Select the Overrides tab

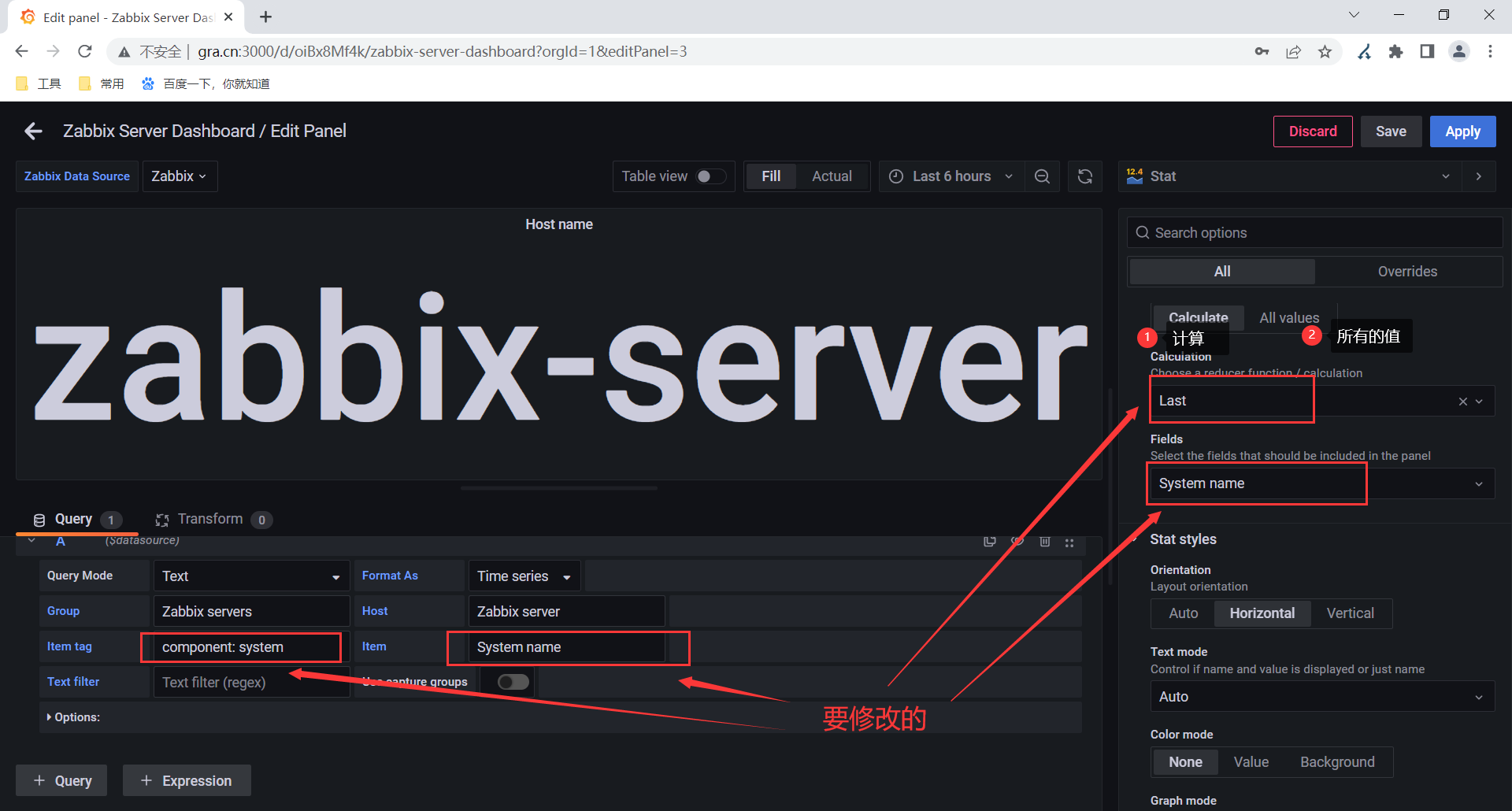1407,272
